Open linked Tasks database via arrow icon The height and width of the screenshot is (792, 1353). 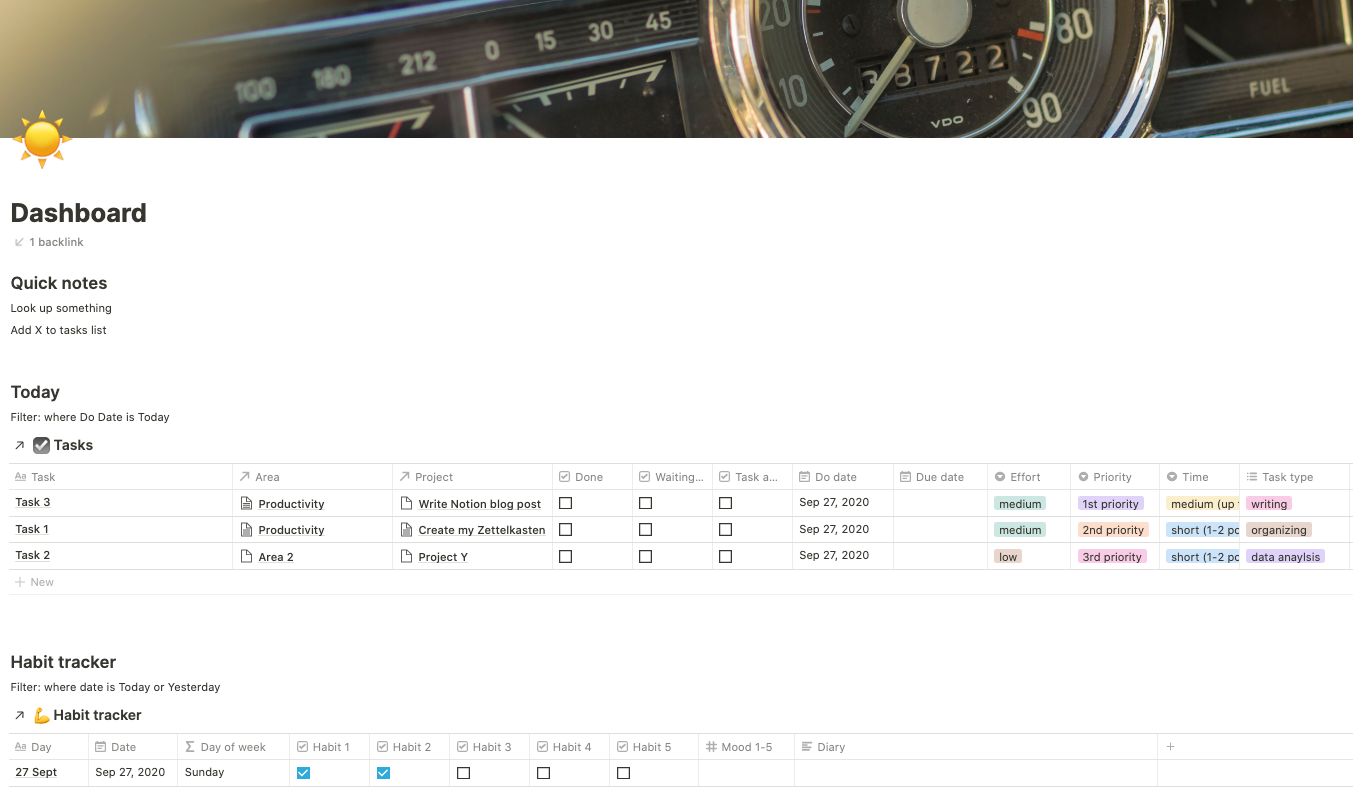[19, 446]
